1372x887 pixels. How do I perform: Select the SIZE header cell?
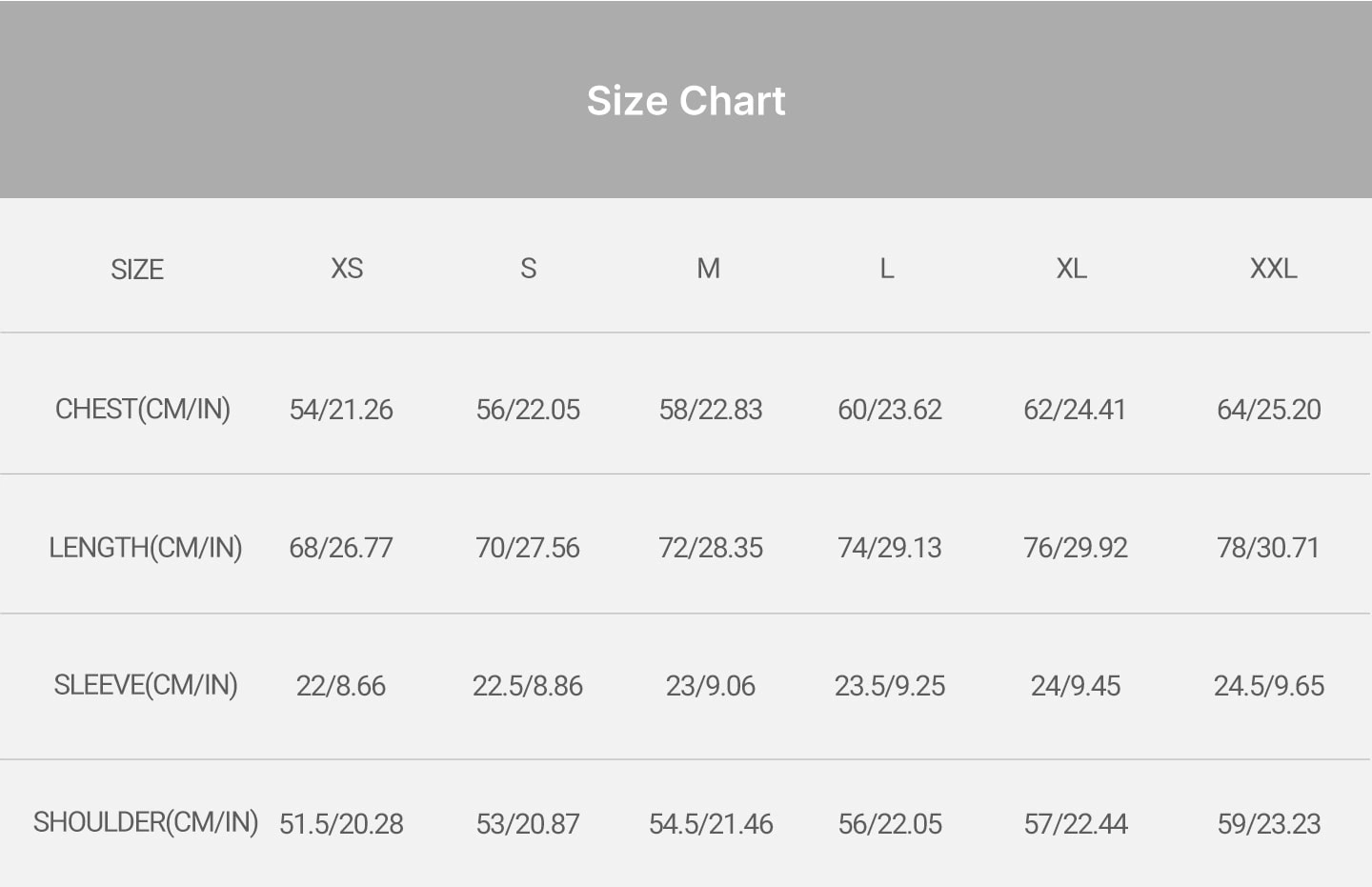pos(137,270)
